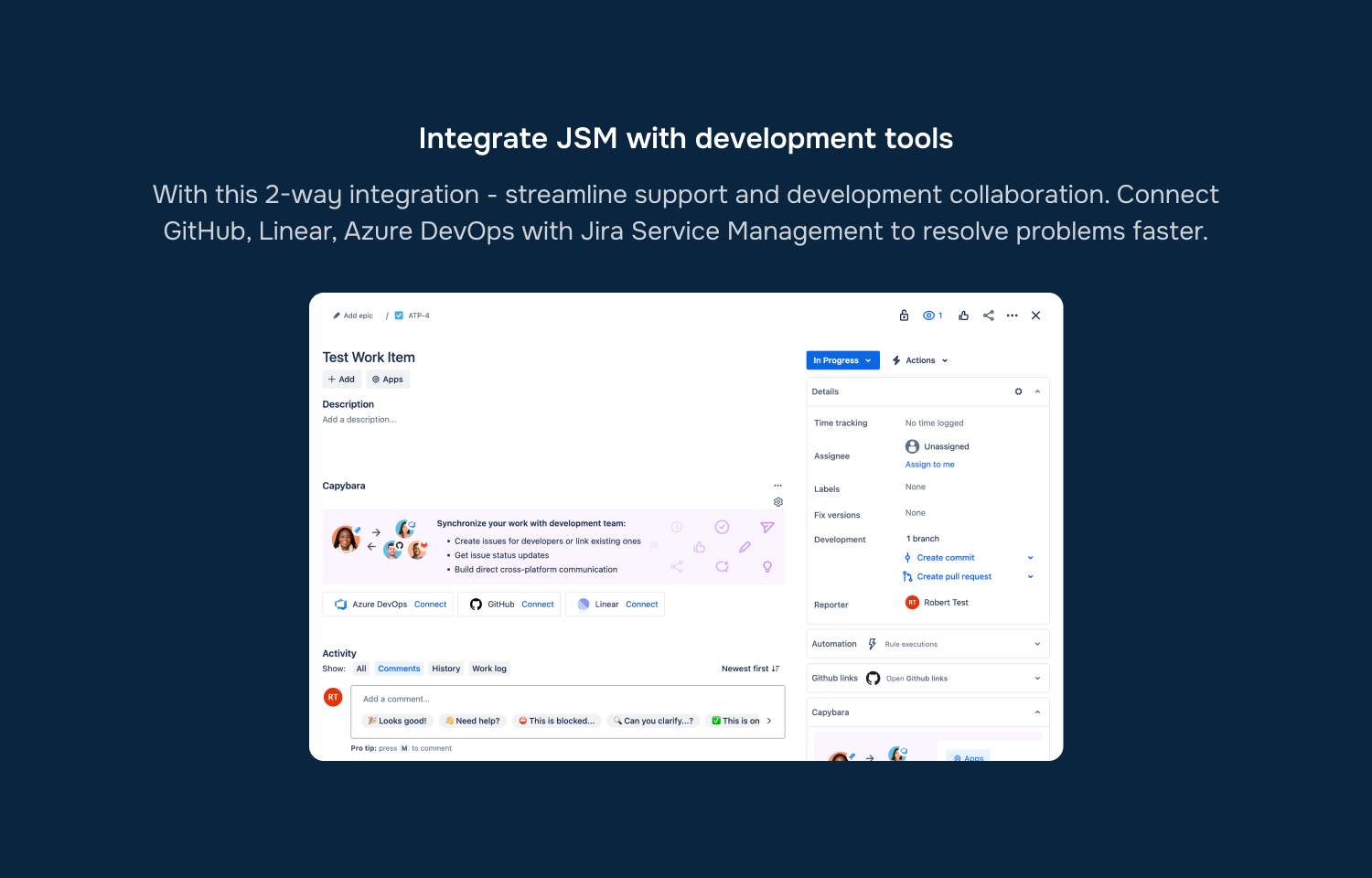Toggle 'This is on' quick reply in comment bar
The height and width of the screenshot is (878, 1372).
(x=737, y=721)
